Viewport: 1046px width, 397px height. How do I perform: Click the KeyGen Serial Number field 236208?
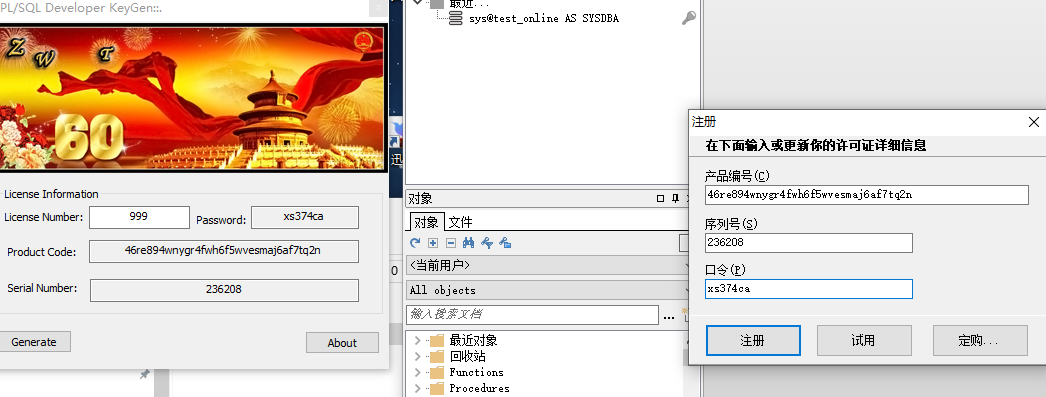point(224,290)
